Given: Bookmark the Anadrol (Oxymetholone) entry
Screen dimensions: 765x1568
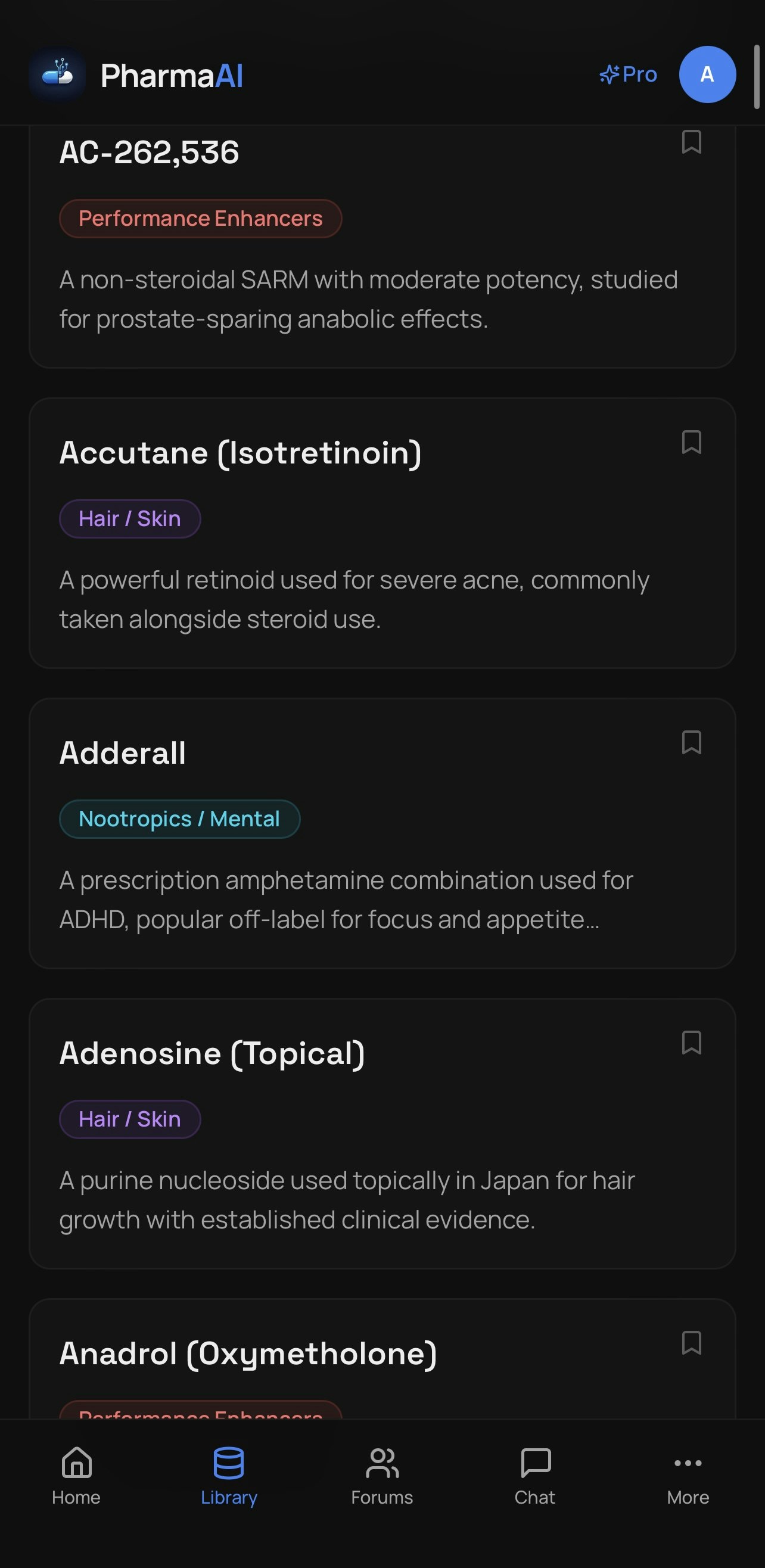Looking at the screenshot, I should point(691,1343).
